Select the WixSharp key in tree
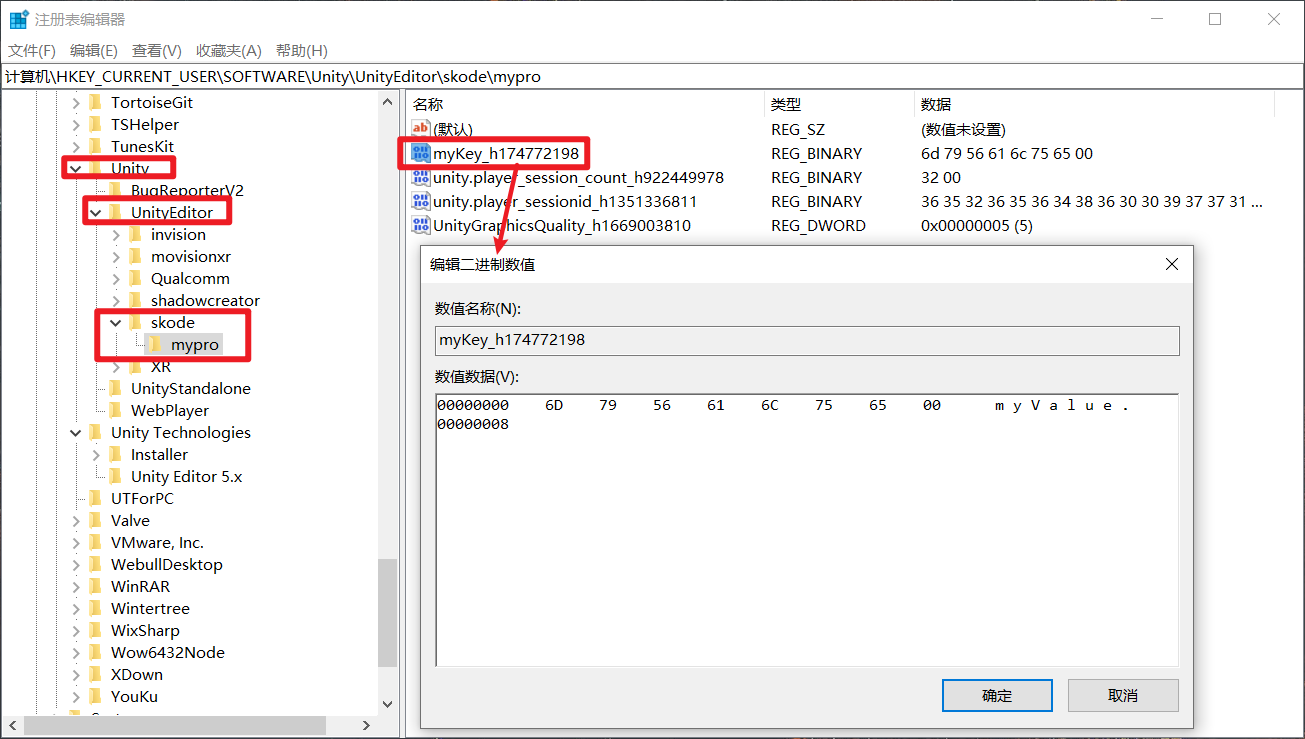1305x739 pixels. click(x=145, y=630)
